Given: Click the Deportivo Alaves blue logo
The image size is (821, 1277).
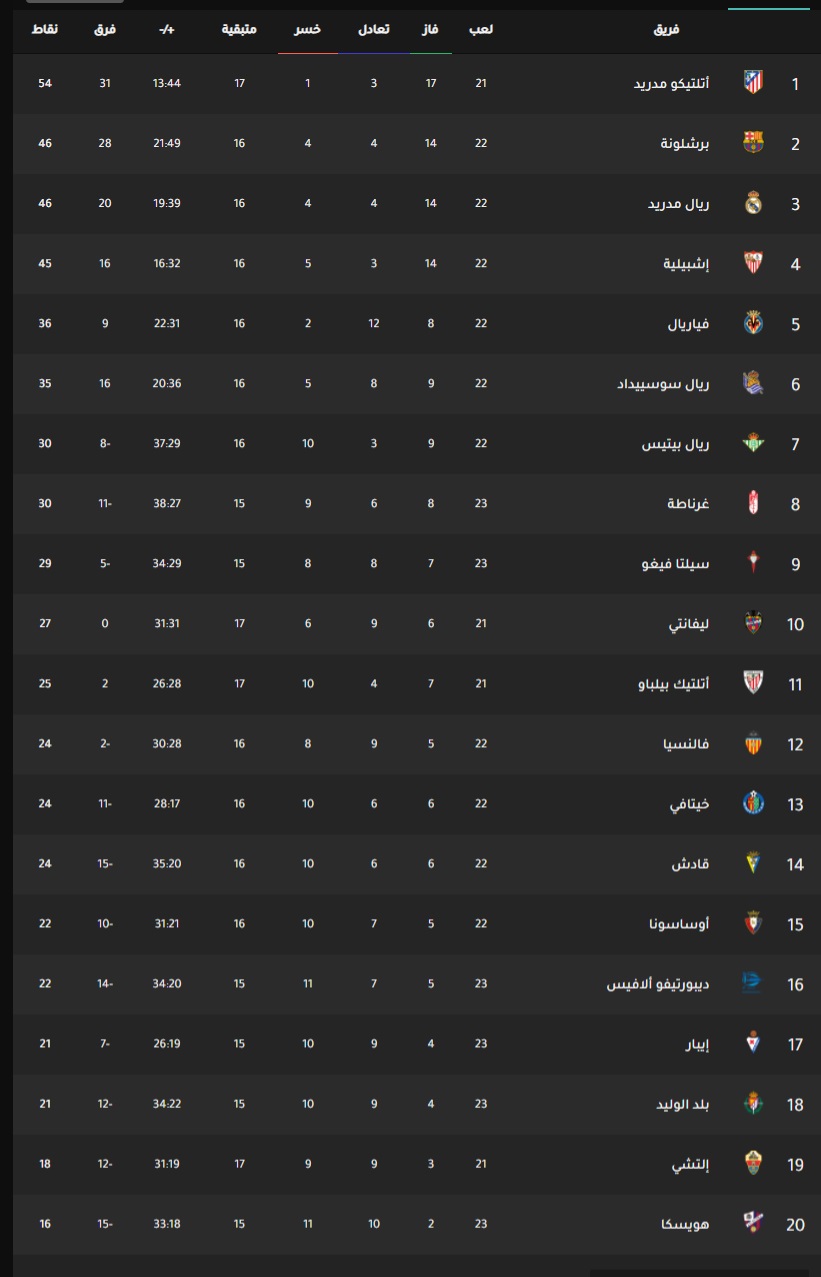Looking at the screenshot, I should coord(752,984).
